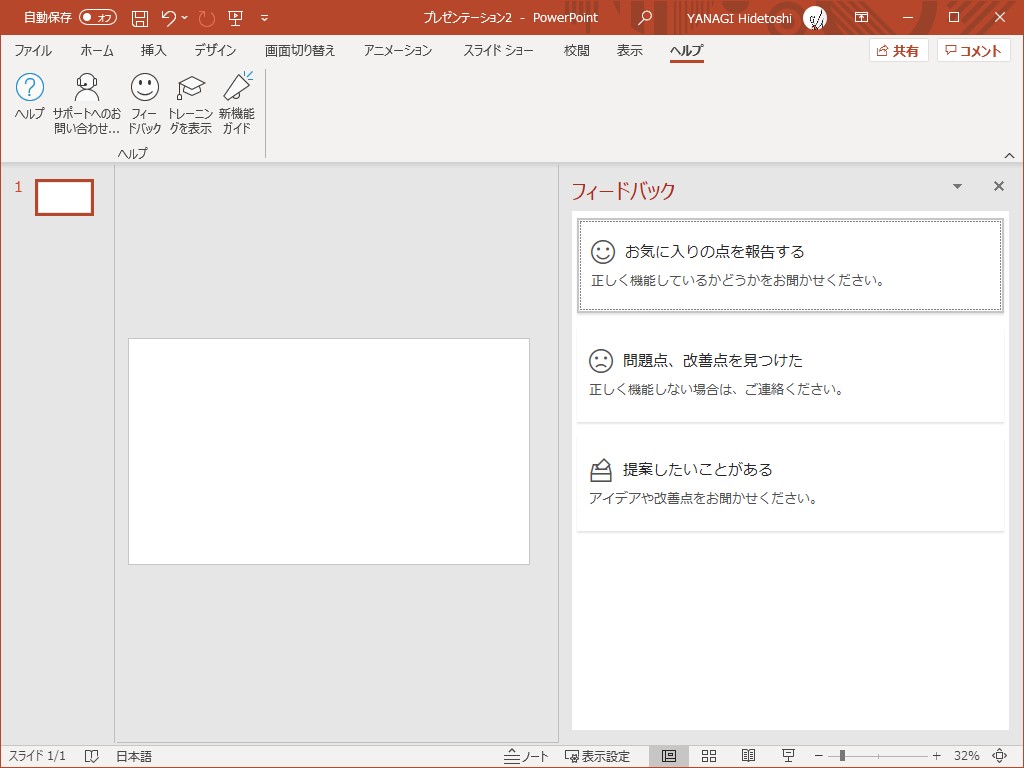The height and width of the screenshot is (768, 1024).
Task: Select the slide 1 thumbnail
Action: 64,197
